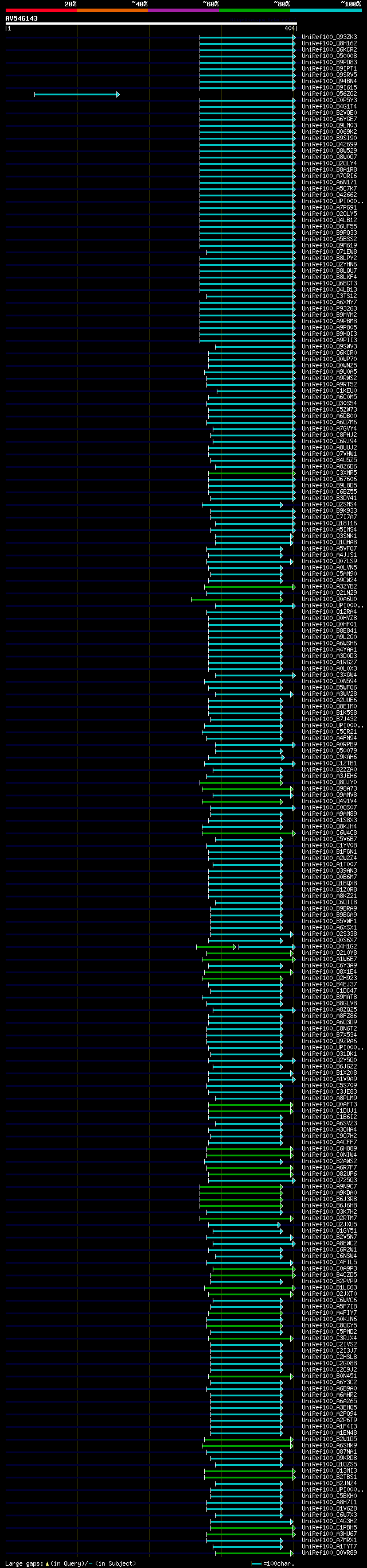Select hit label UniRef100_Q8W529
This screenshot has width=367, height=1568.
pos(329,151)
